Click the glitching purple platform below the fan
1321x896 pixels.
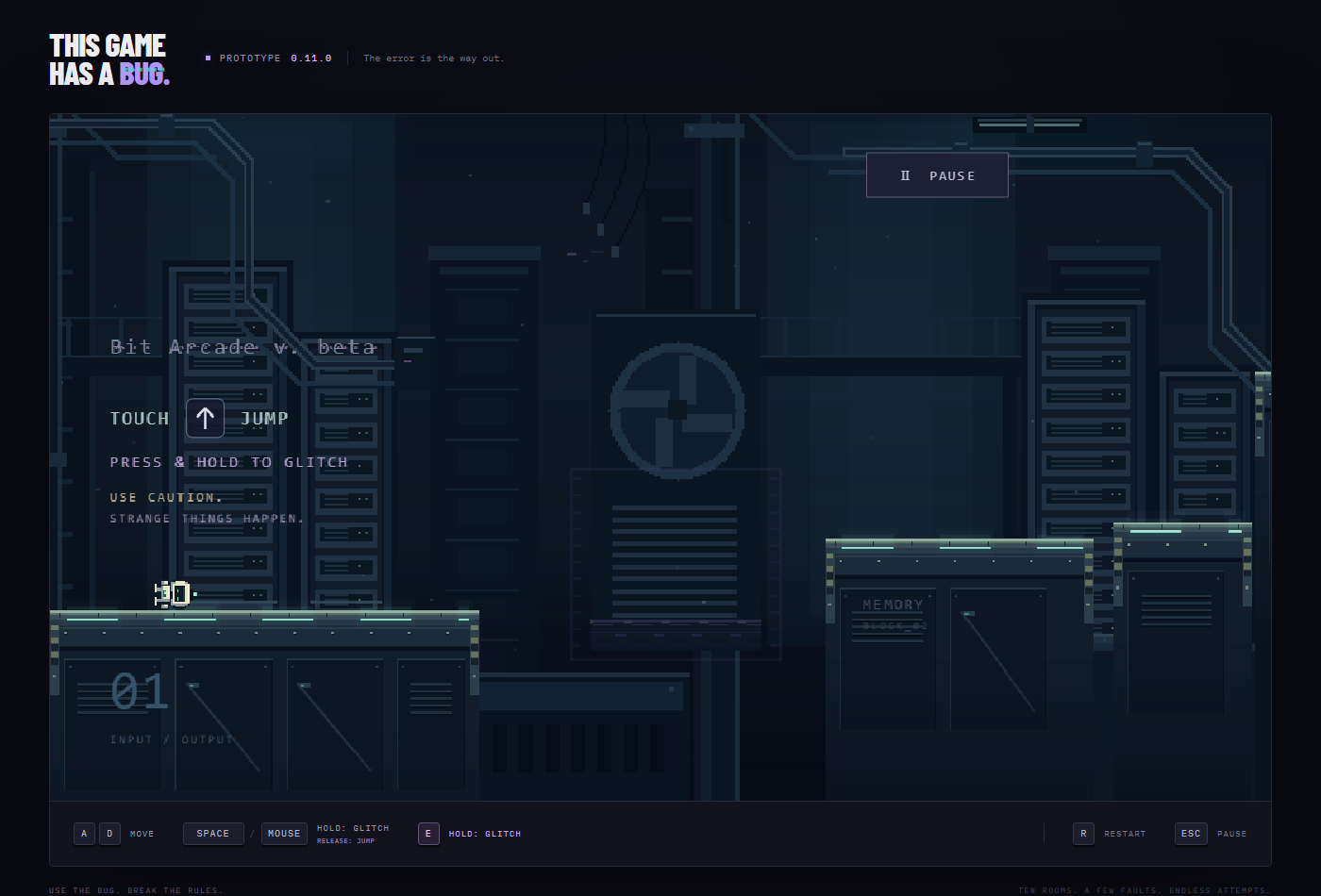tap(676, 635)
